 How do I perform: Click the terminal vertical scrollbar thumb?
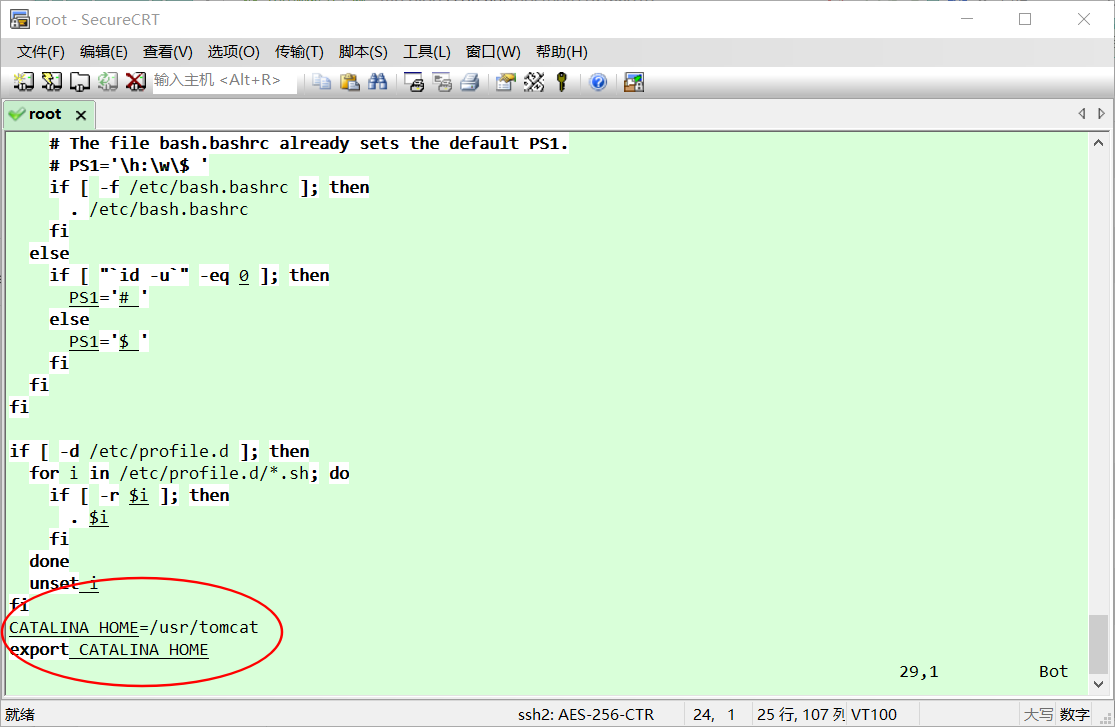[1098, 644]
